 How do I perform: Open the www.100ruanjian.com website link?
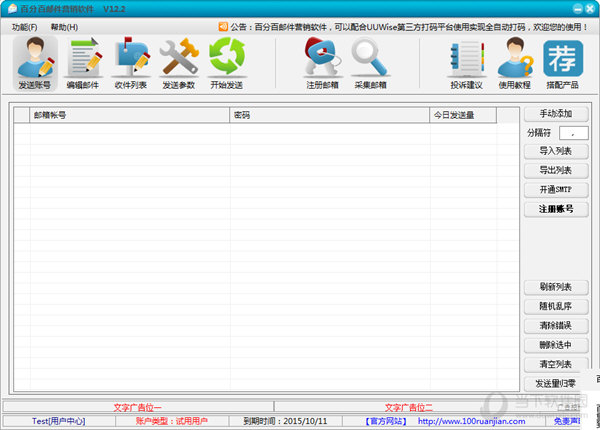(x=470, y=420)
